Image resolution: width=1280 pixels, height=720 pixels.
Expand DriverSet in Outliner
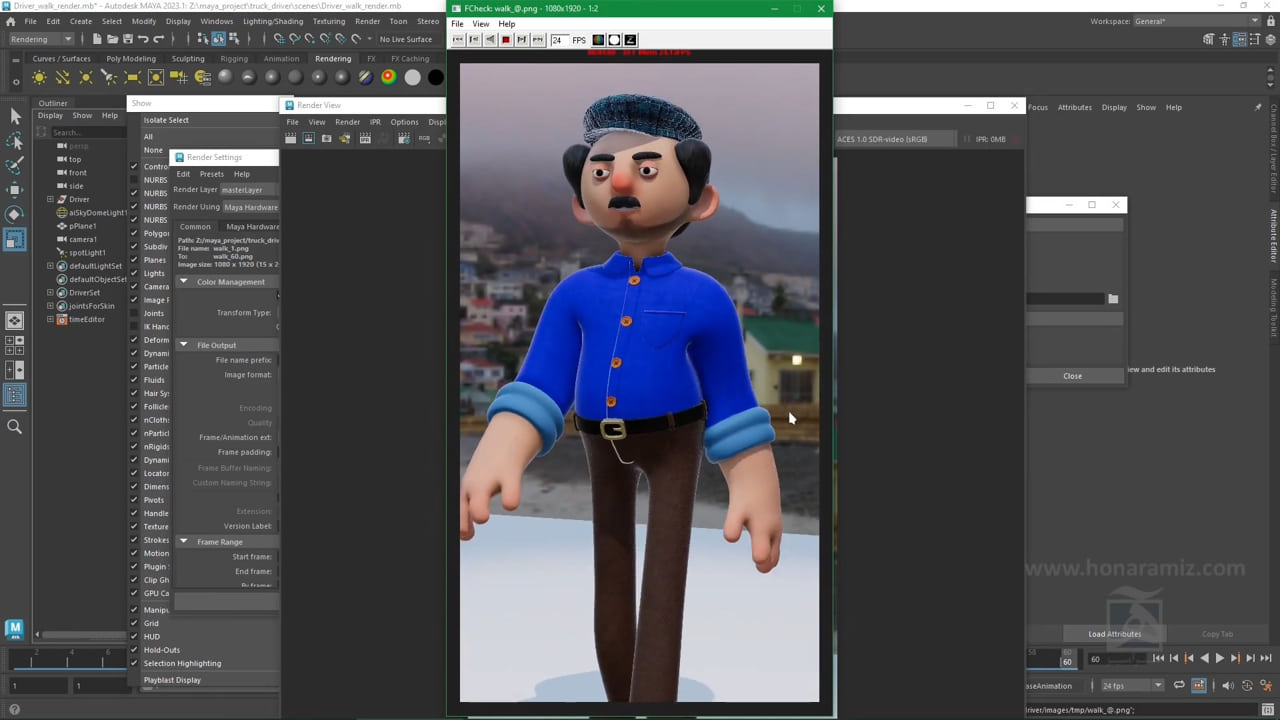[50, 293]
